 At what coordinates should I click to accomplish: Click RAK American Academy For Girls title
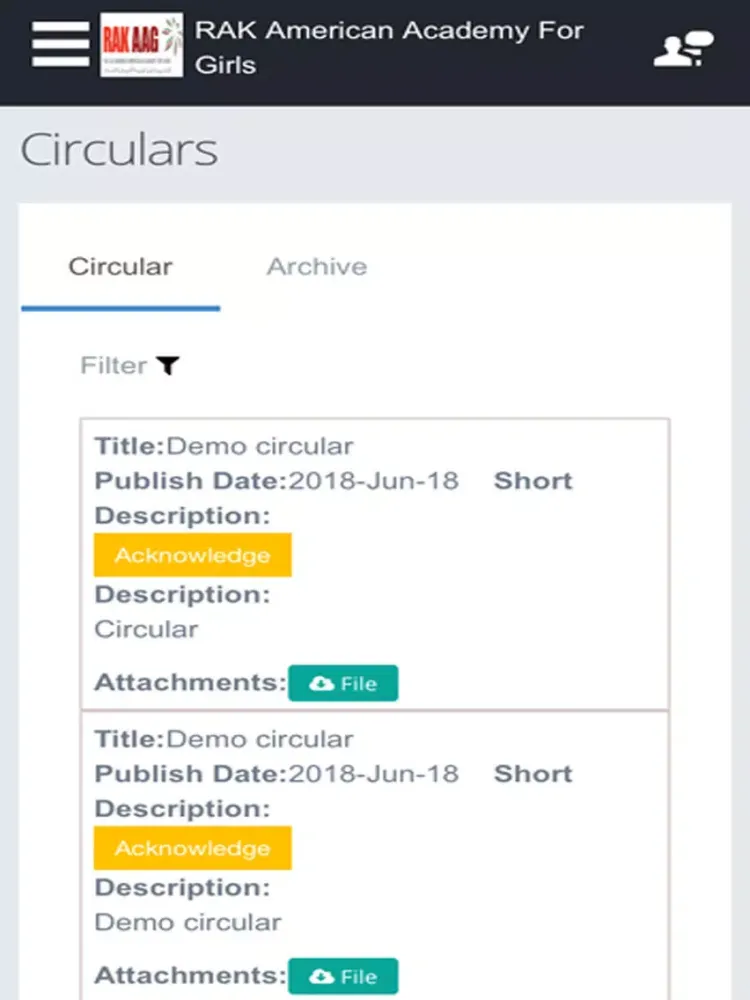click(389, 47)
